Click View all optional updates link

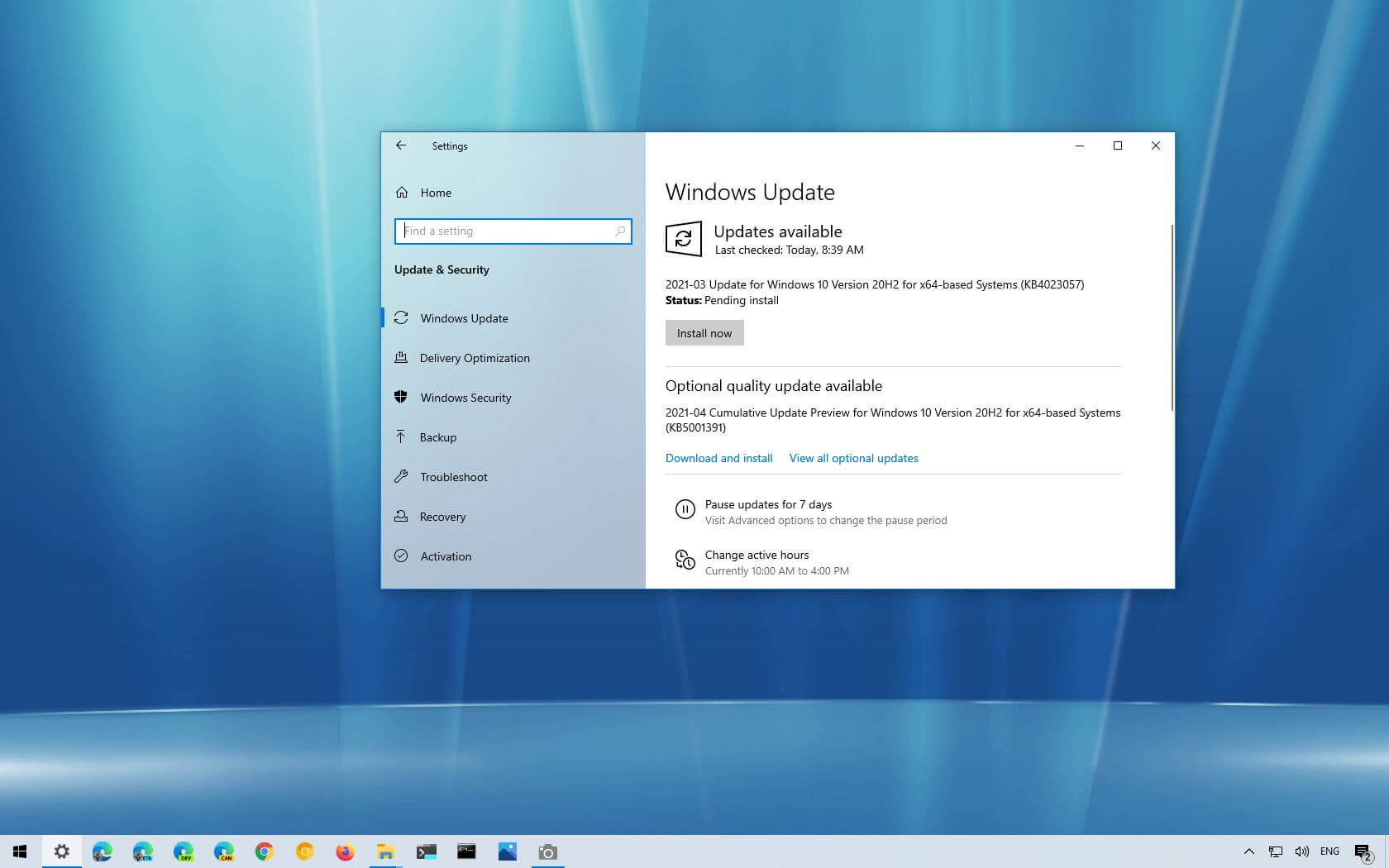[x=854, y=458]
